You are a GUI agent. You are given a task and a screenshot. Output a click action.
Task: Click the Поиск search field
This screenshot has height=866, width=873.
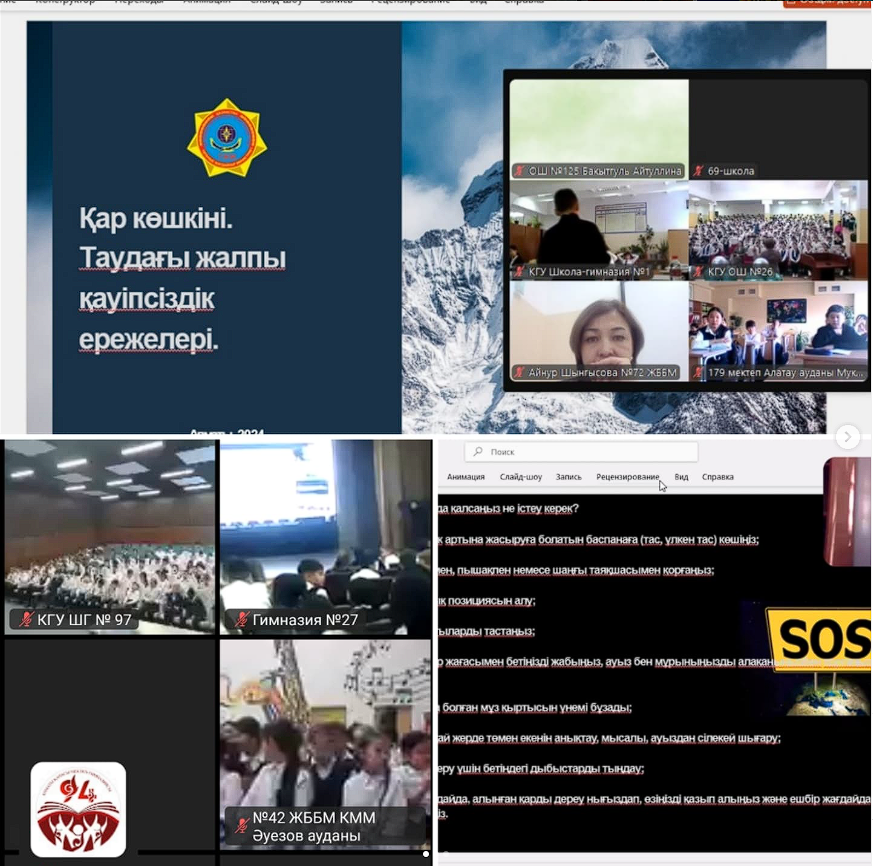[x=581, y=452]
